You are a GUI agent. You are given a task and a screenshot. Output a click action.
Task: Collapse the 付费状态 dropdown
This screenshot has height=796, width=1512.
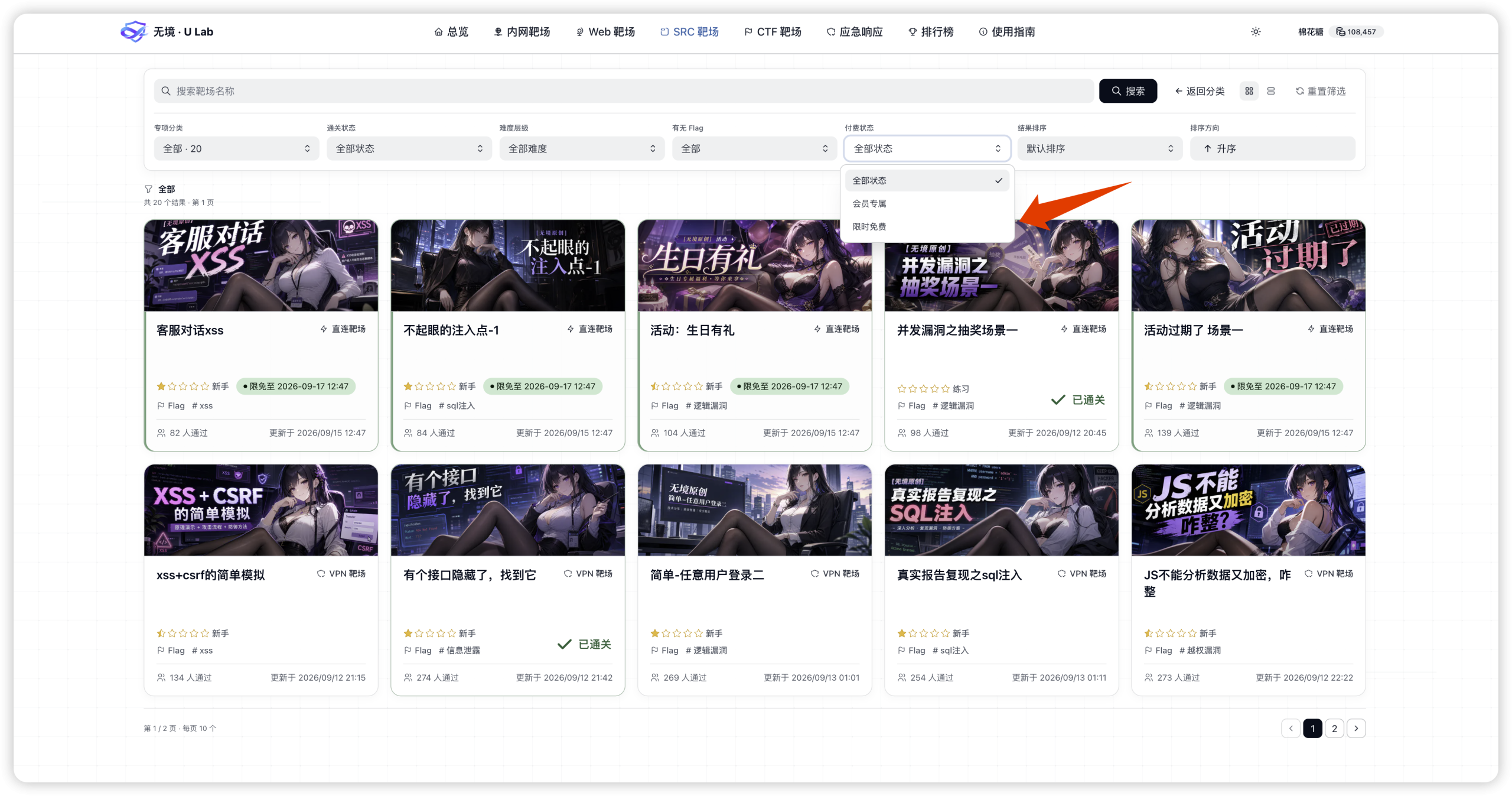927,149
